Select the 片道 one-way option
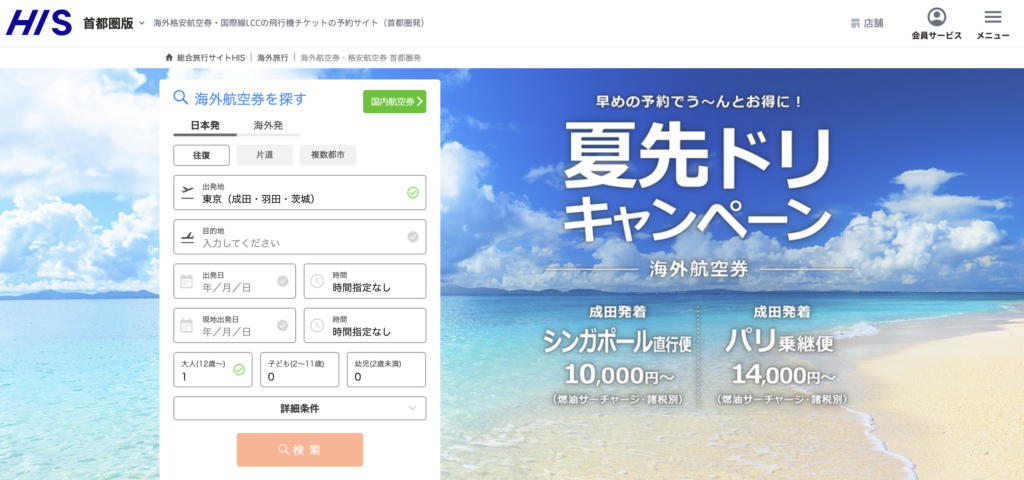This screenshot has height=480, width=1024. point(264,155)
